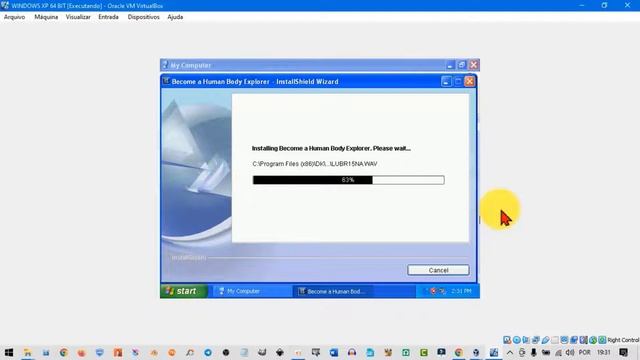
Task: Open the headphones app in the taskbar
Action: (x=351, y=352)
